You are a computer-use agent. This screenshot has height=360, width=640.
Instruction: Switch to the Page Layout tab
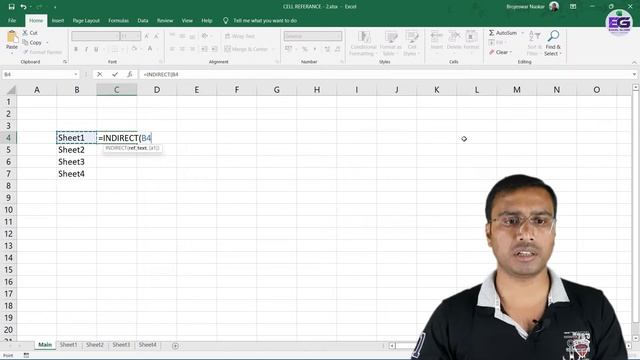click(x=86, y=20)
